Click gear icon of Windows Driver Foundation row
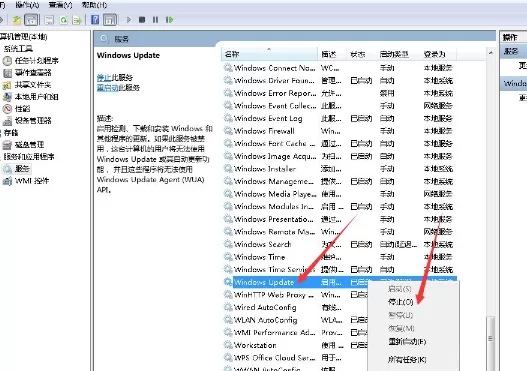 click(228, 80)
